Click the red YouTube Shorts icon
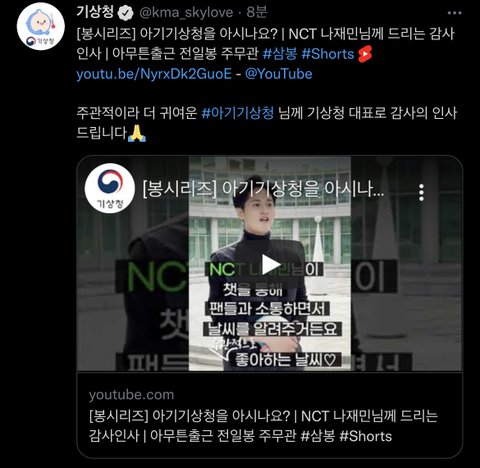Viewport: 480px width, 468px height. click(365, 54)
